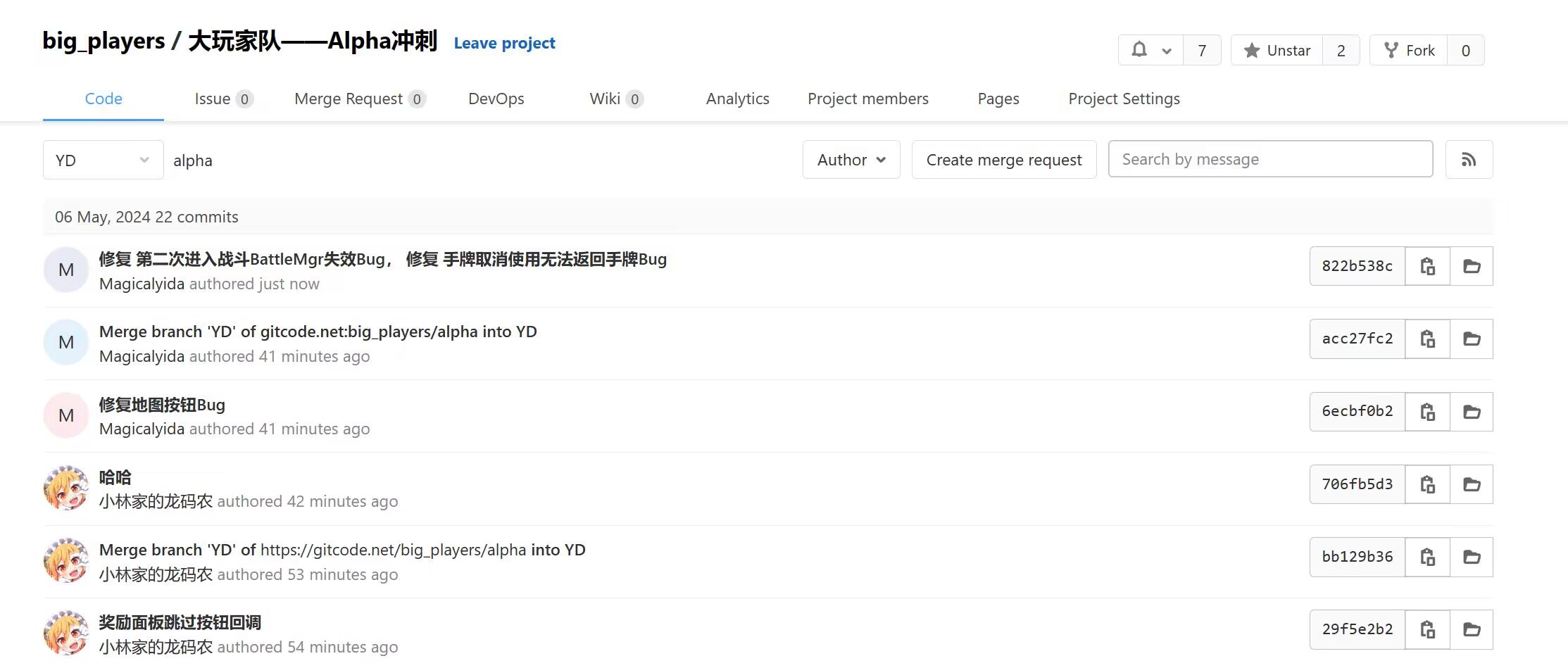
Task: Click the M avatar on commit acc27fc2
Action: (x=66, y=342)
